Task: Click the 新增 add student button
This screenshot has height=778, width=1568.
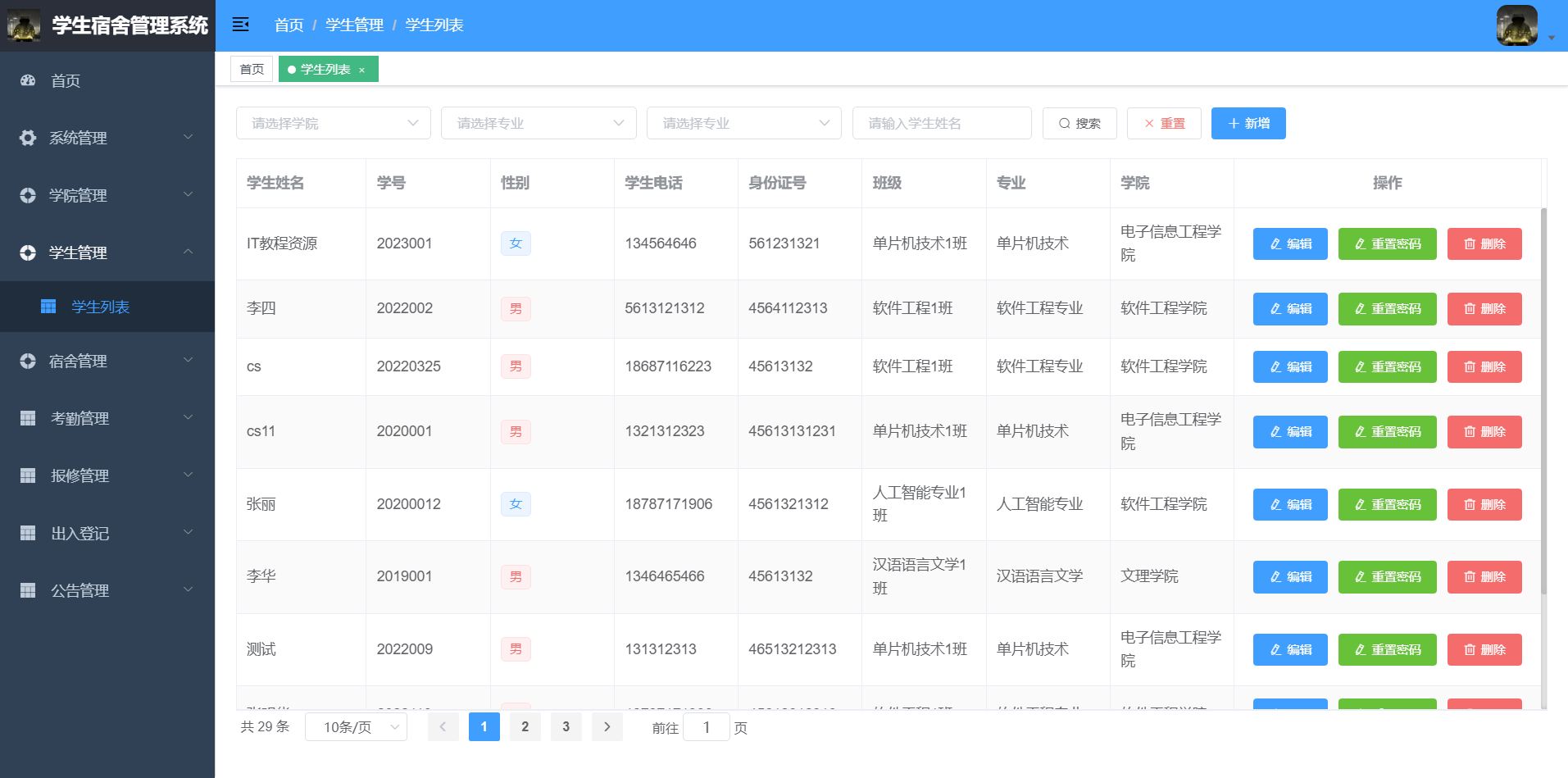Action: pos(1248,123)
